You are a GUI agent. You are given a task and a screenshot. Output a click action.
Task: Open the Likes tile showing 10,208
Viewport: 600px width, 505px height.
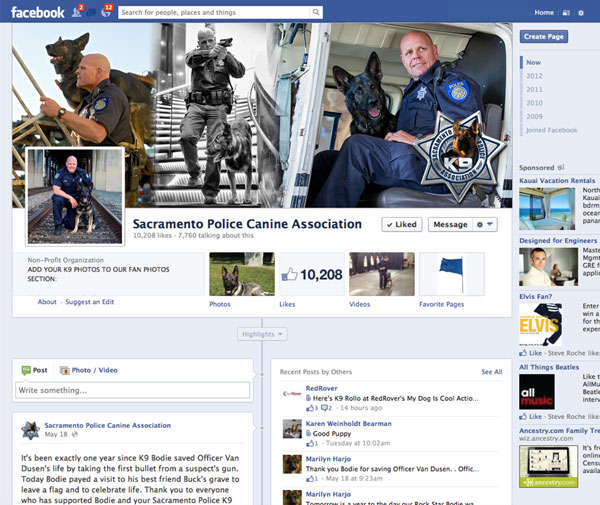point(312,274)
